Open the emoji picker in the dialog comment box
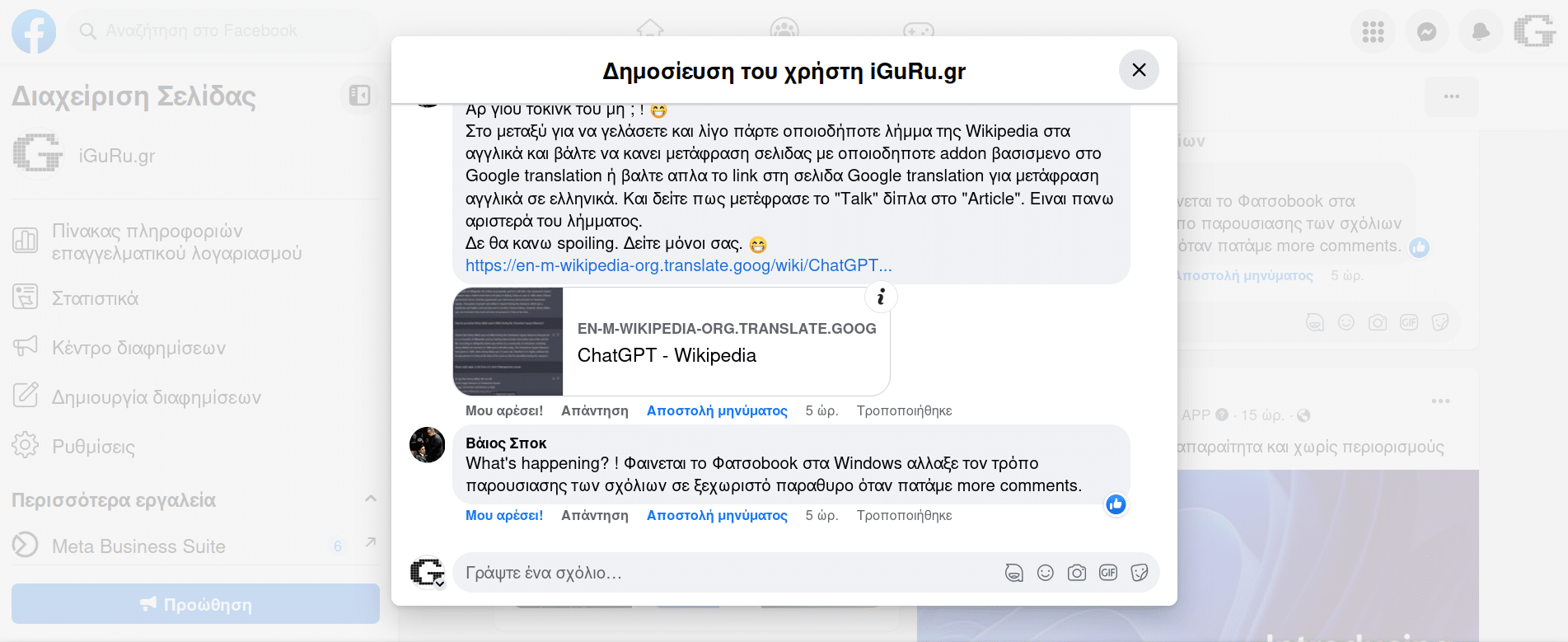1568x642 pixels. (x=1046, y=573)
